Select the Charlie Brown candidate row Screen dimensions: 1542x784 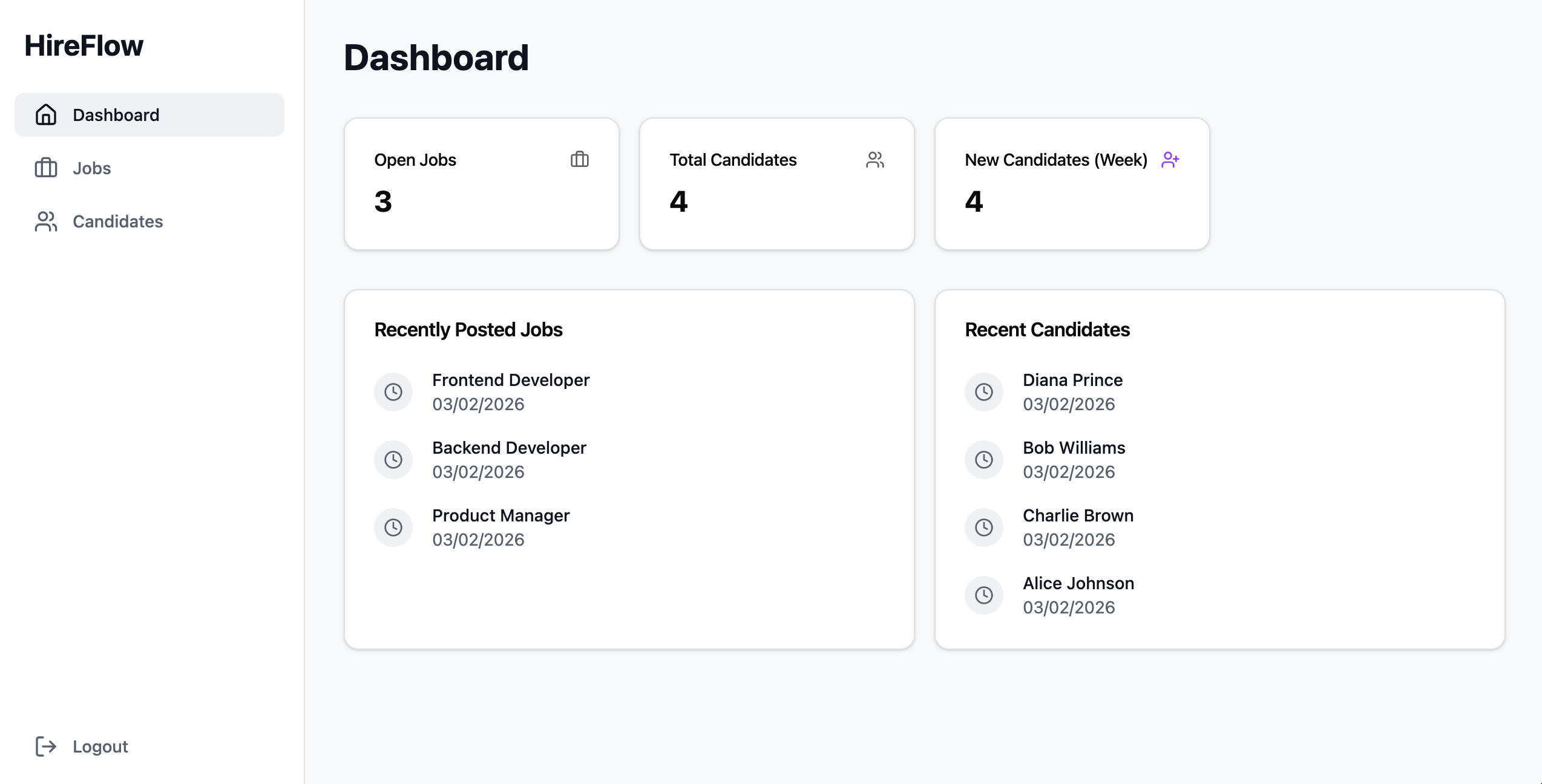pos(1220,527)
